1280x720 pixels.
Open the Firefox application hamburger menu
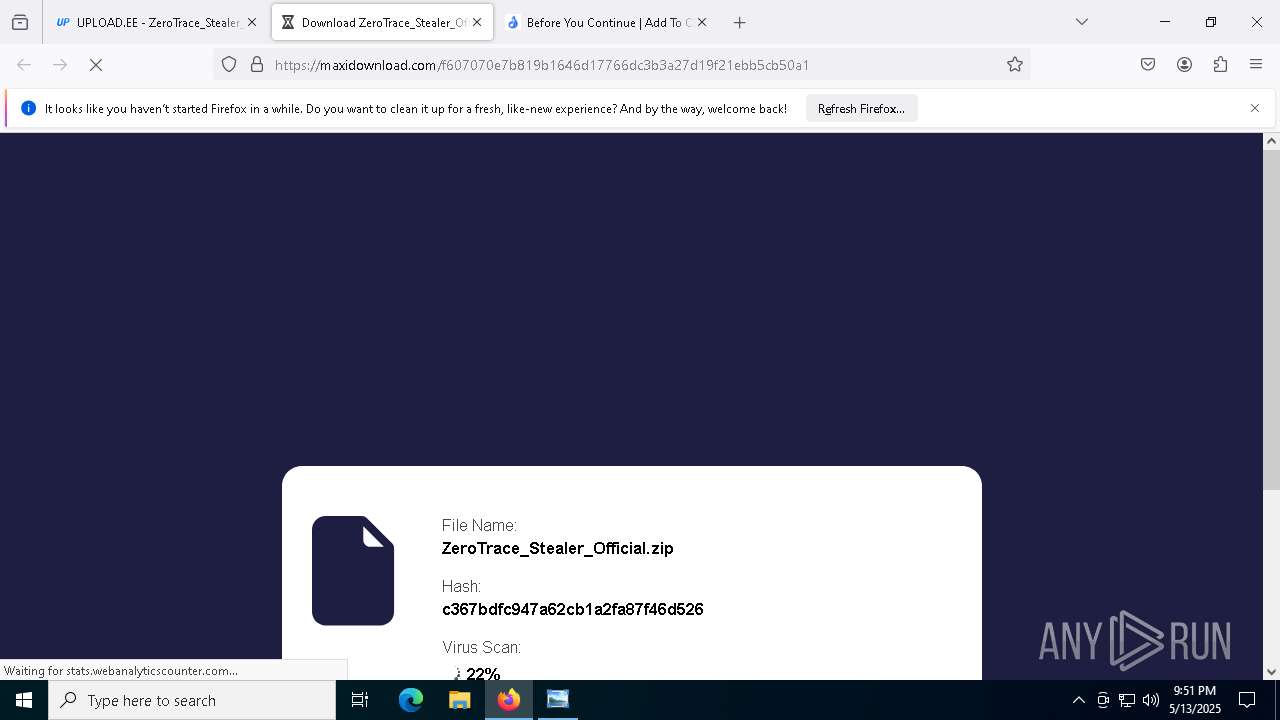point(1256,64)
